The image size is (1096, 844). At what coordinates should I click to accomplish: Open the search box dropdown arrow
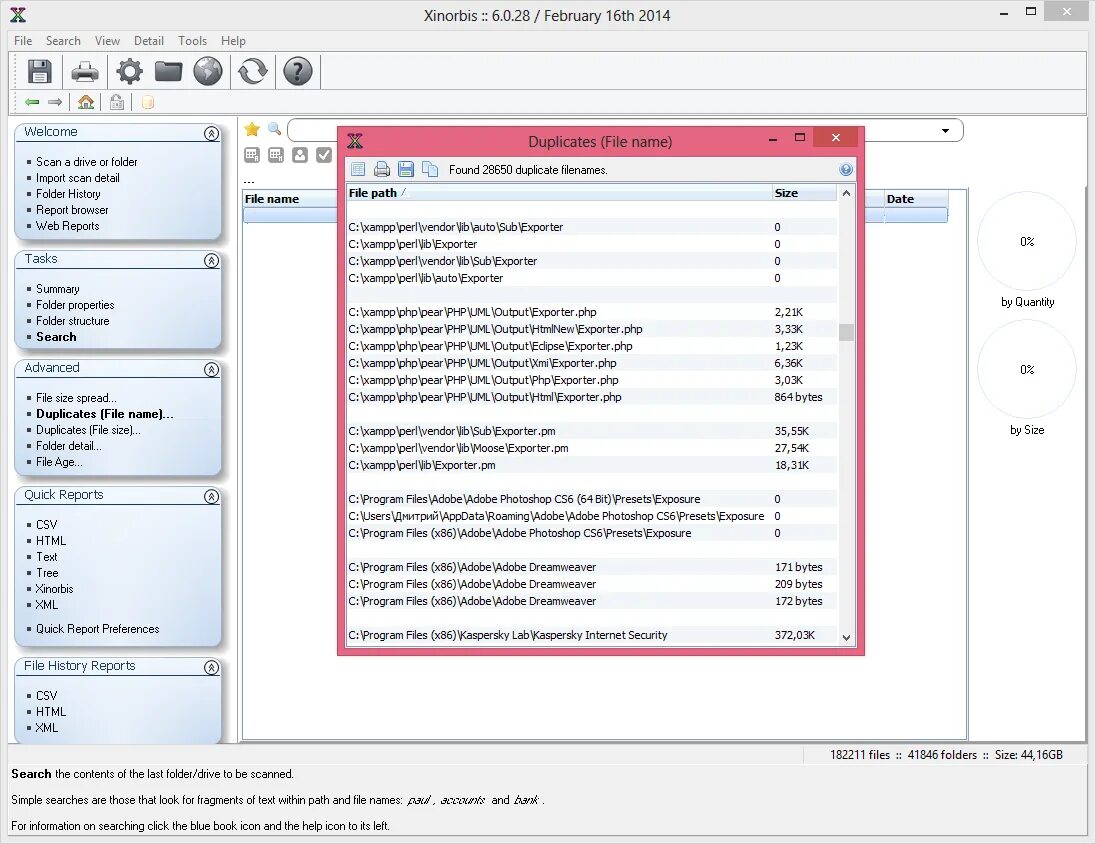945,131
